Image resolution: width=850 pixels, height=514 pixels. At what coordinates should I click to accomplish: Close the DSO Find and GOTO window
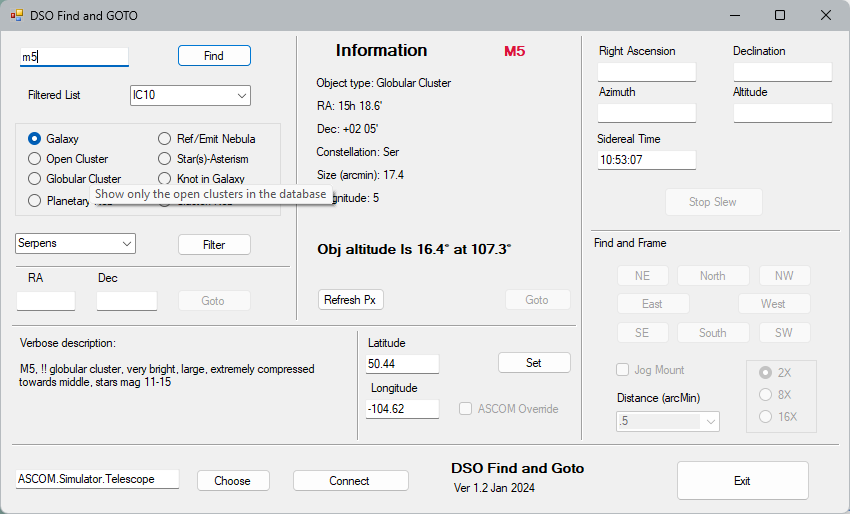click(826, 15)
